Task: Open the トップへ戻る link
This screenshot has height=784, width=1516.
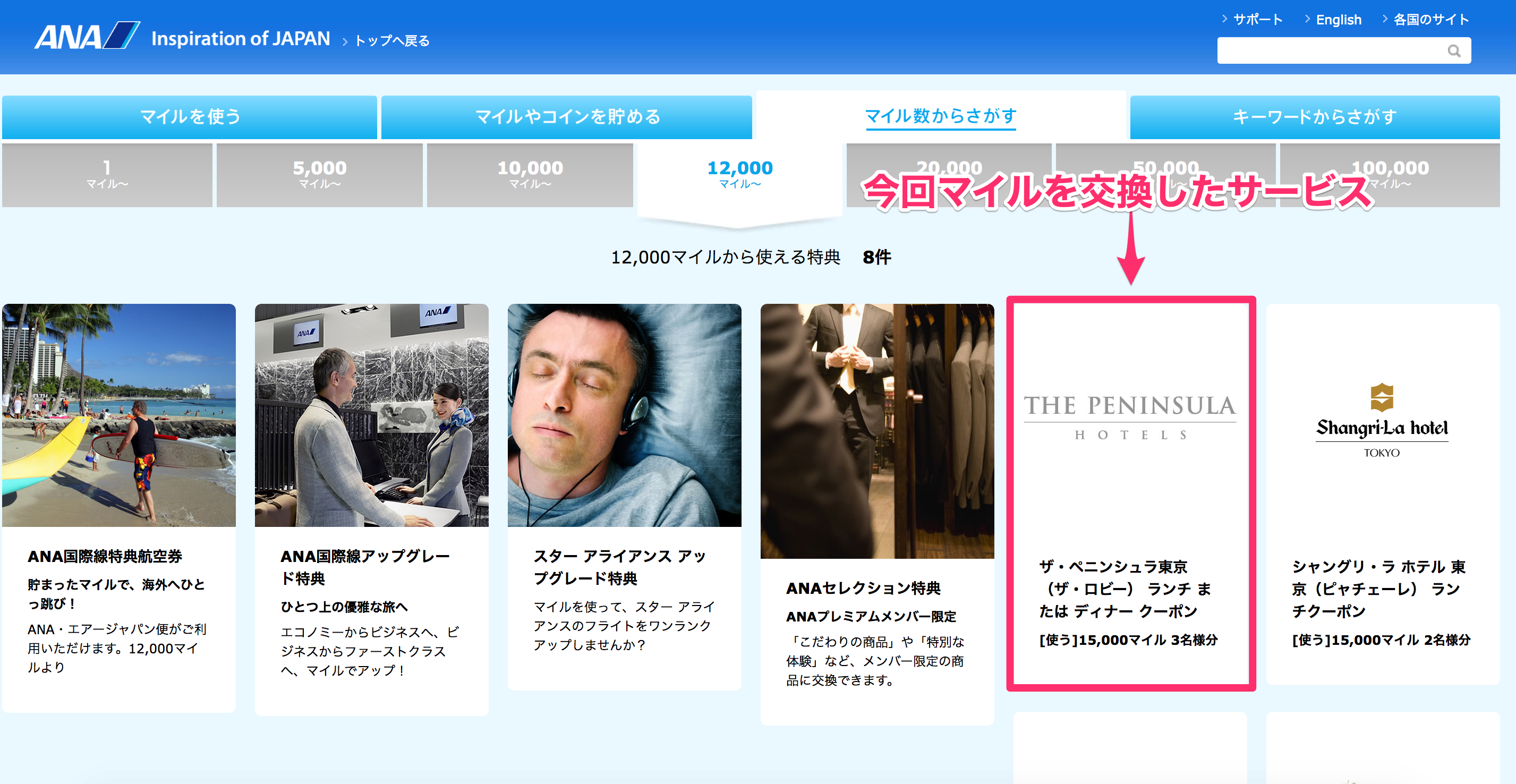Action: [x=391, y=40]
